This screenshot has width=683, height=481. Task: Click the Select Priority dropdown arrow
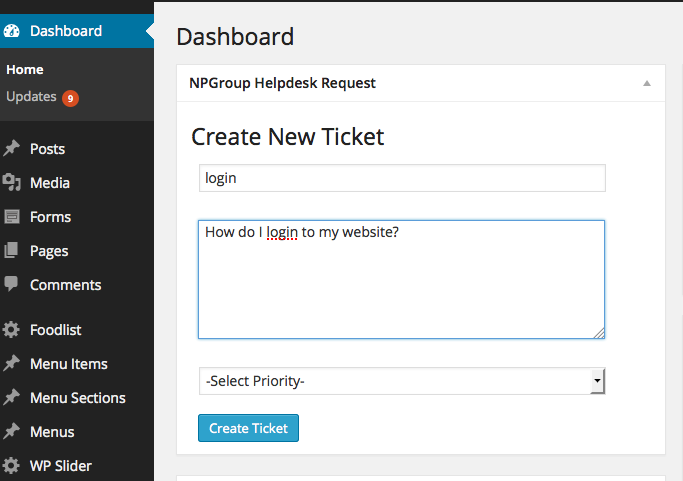597,381
